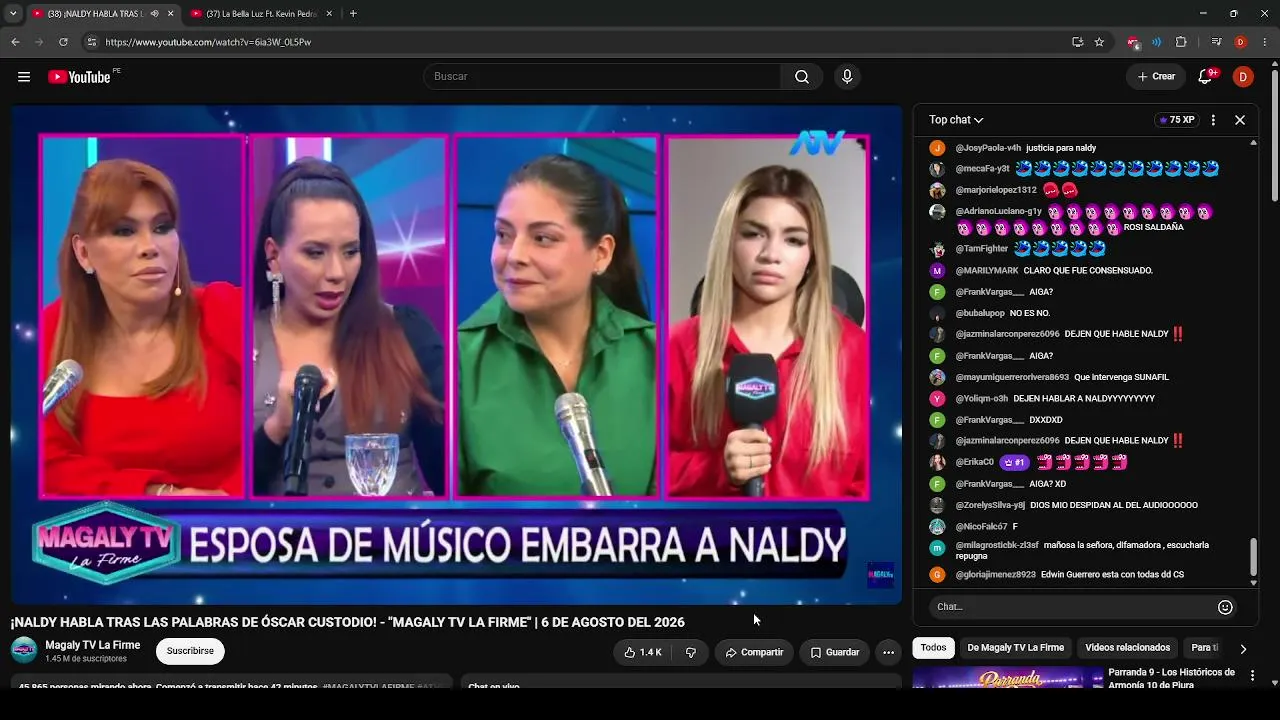
Task: Select De Magaly TV La Firme chip
Action: 1015,648
